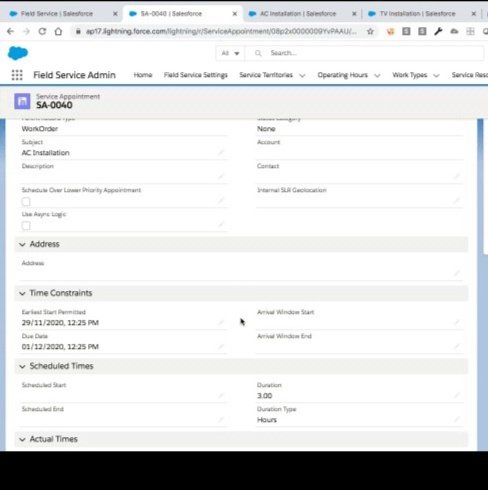Edit the Duration Type pencil icon
This screenshot has width=488, height=490.
[x=457, y=419]
